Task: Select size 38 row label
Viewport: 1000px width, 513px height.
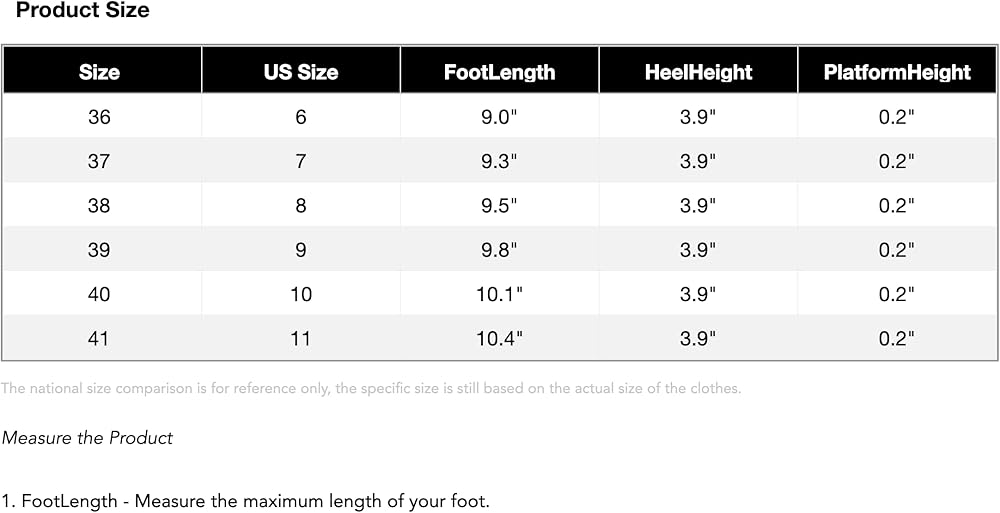Action: [x=99, y=205]
